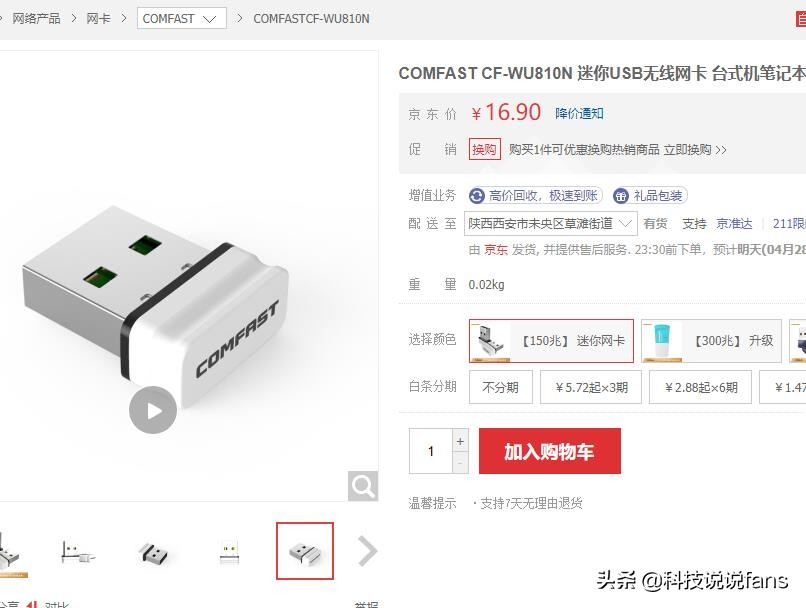Click the 高价回收 recycle icon
The width and height of the screenshot is (806, 608).
[477, 196]
